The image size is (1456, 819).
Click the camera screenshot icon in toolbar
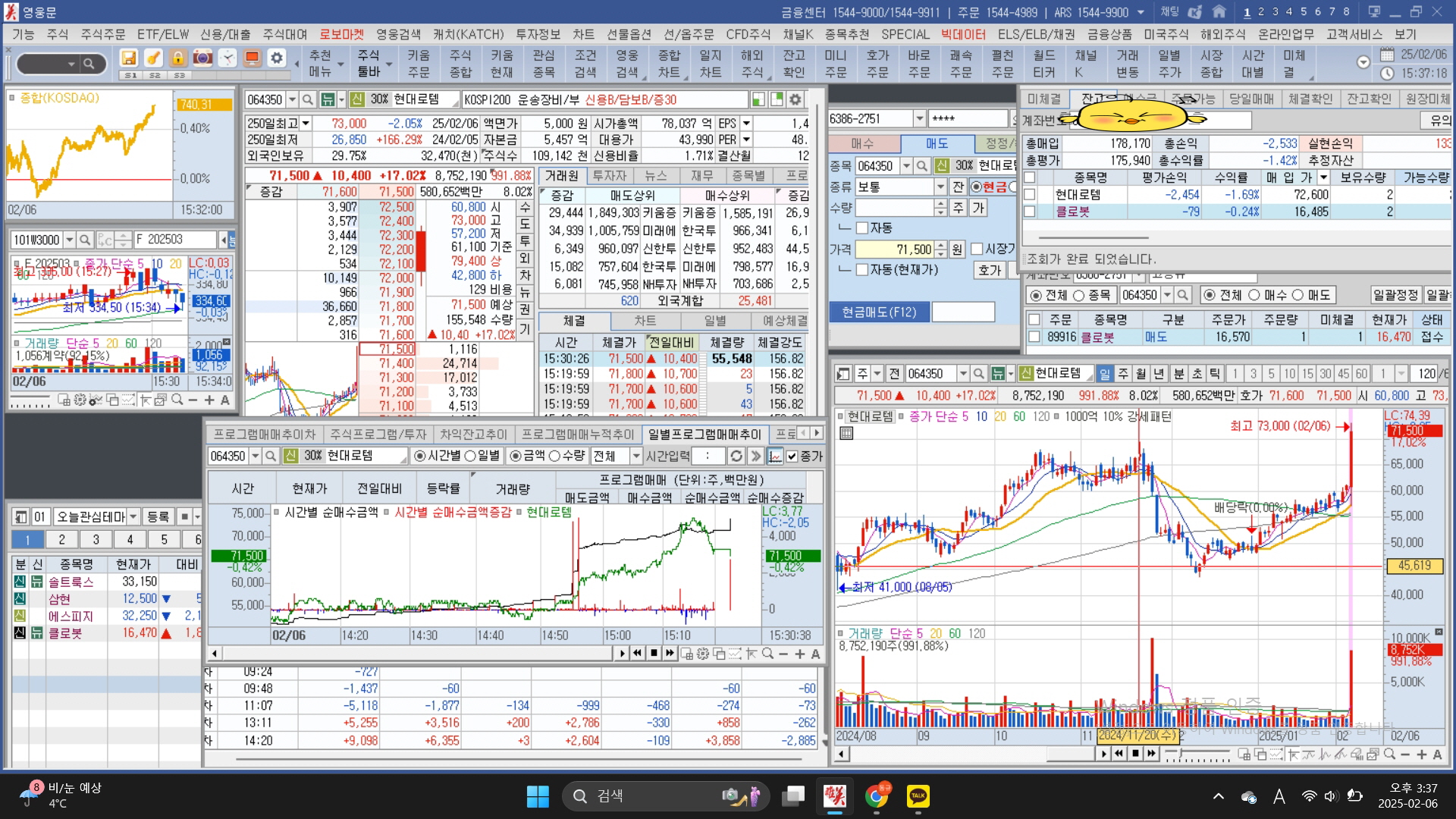pyautogui.click(x=202, y=58)
